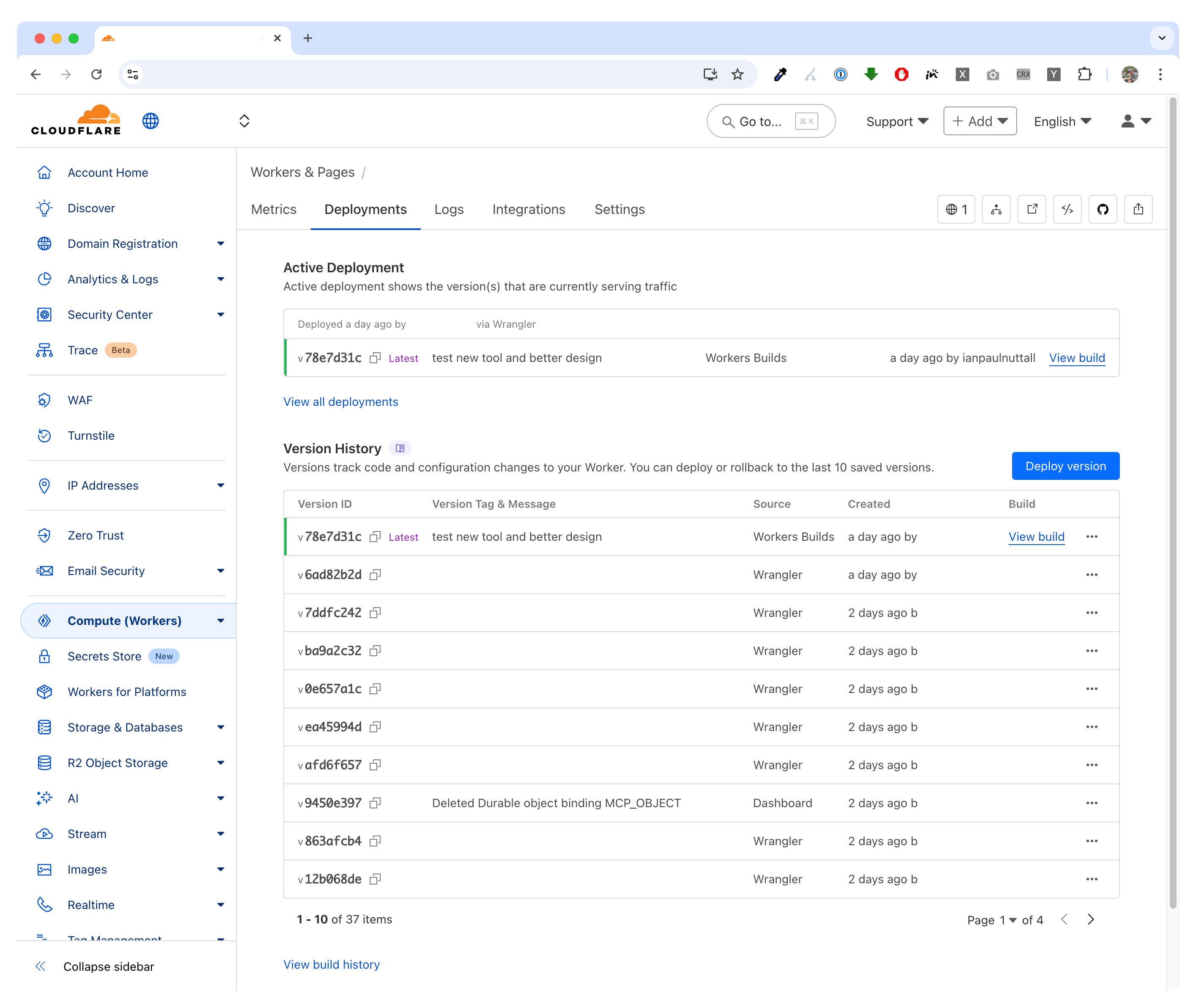
Task: Click the share/export icon above Settings tab
Action: tap(1138, 209)
